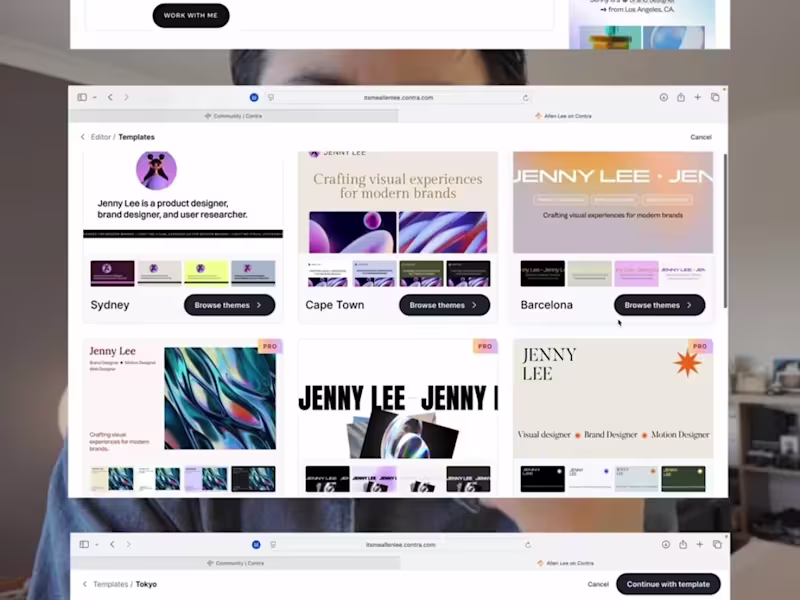This screenshot has height=600, width=800.
Task: Click WORK WITH ME button in top window
Action: coord(191,15)
